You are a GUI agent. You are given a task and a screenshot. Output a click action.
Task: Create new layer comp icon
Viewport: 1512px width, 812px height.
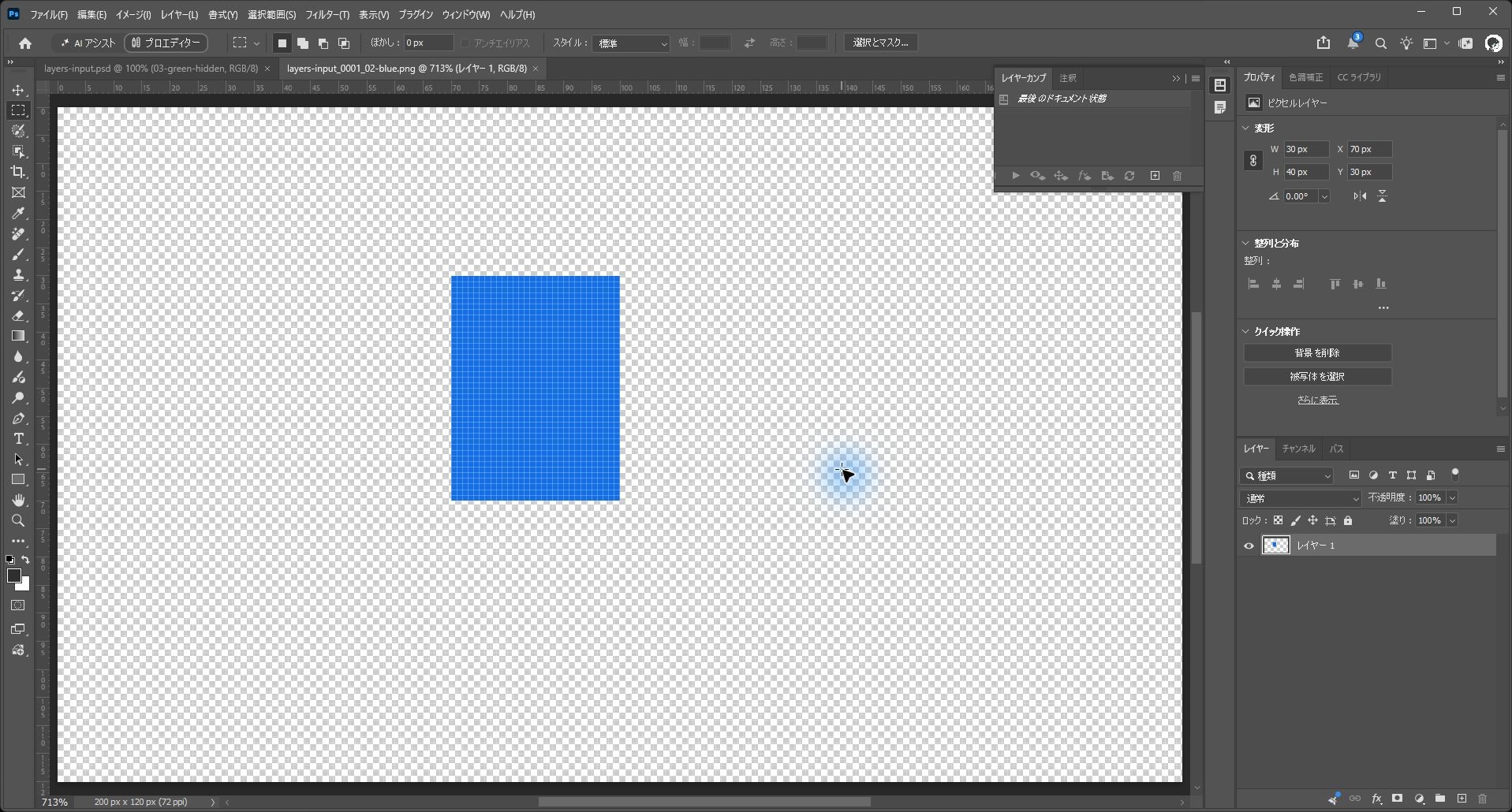tap(1155, 176)
